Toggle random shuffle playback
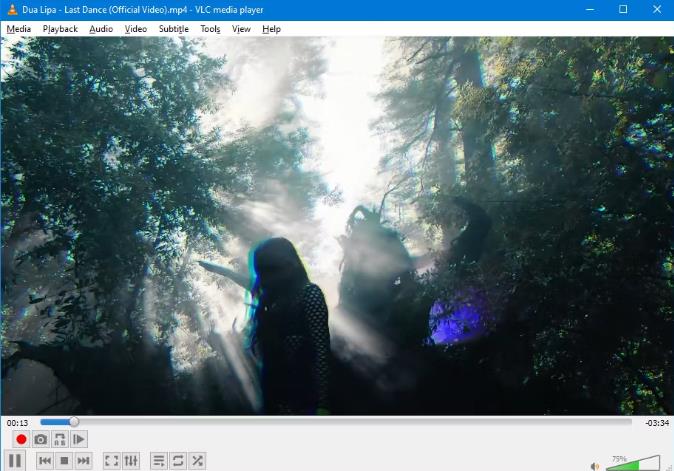This screenshot has height=471, width=674. point(197,461)
